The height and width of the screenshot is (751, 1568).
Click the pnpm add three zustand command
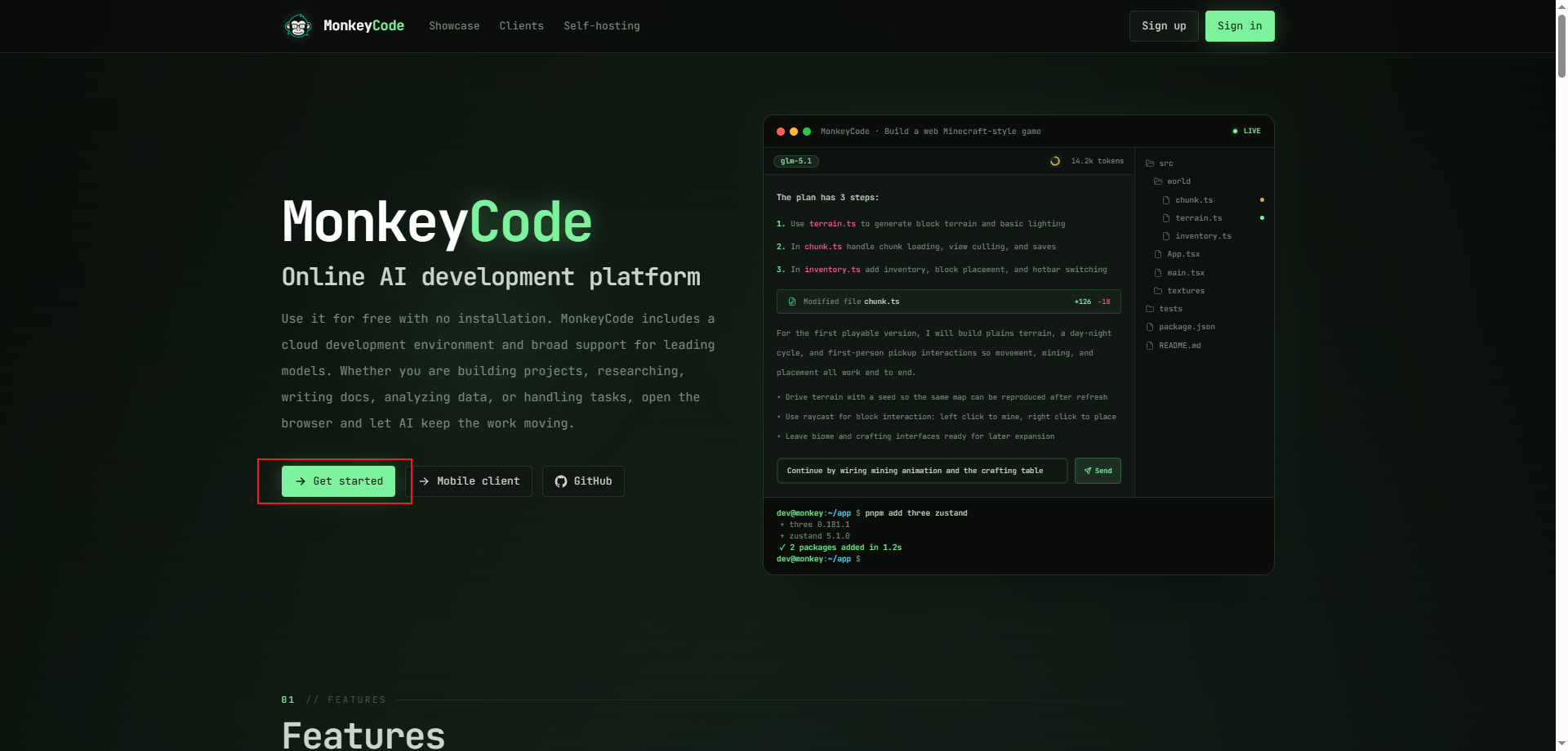coord(916,513)
